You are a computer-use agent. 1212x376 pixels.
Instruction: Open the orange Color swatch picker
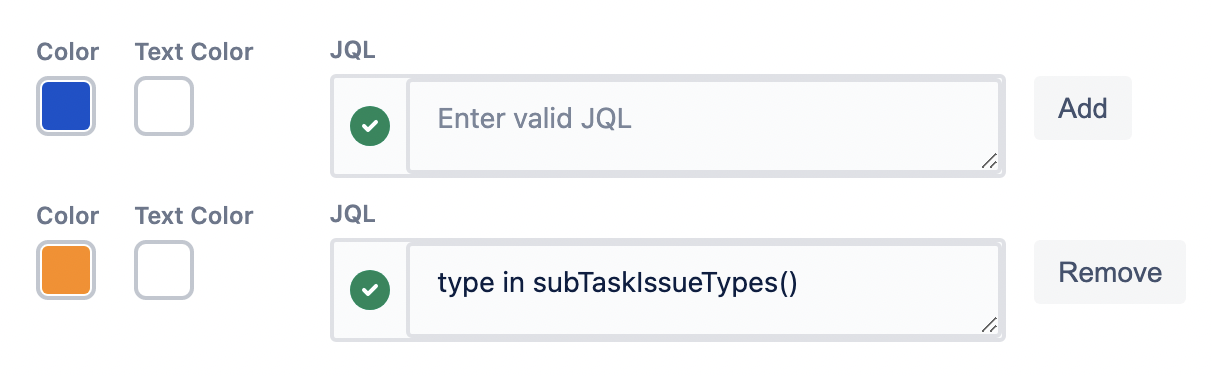(66, 270)
